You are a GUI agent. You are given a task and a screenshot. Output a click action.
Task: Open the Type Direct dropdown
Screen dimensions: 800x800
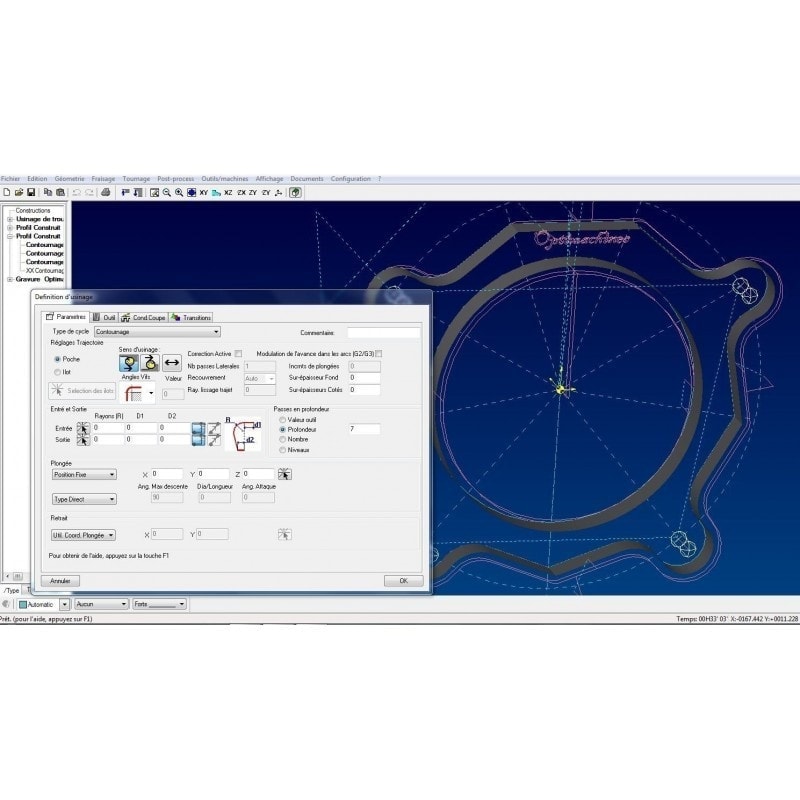point(84,499)
